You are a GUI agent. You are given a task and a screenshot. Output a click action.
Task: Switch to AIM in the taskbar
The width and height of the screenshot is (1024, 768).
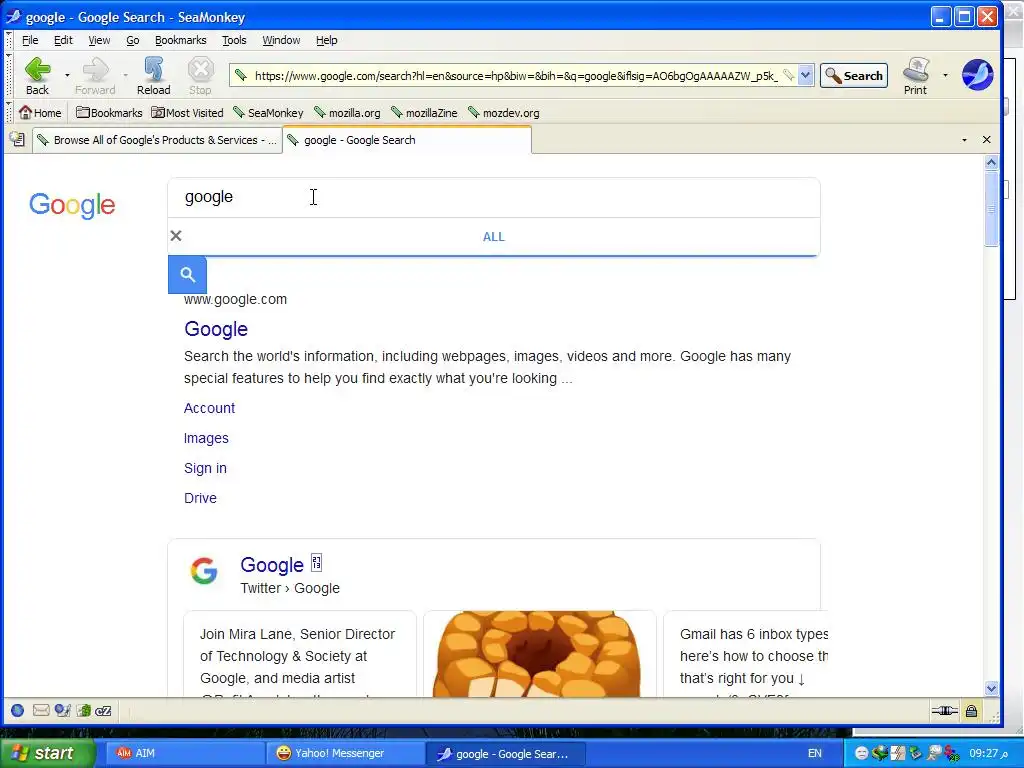187,753
